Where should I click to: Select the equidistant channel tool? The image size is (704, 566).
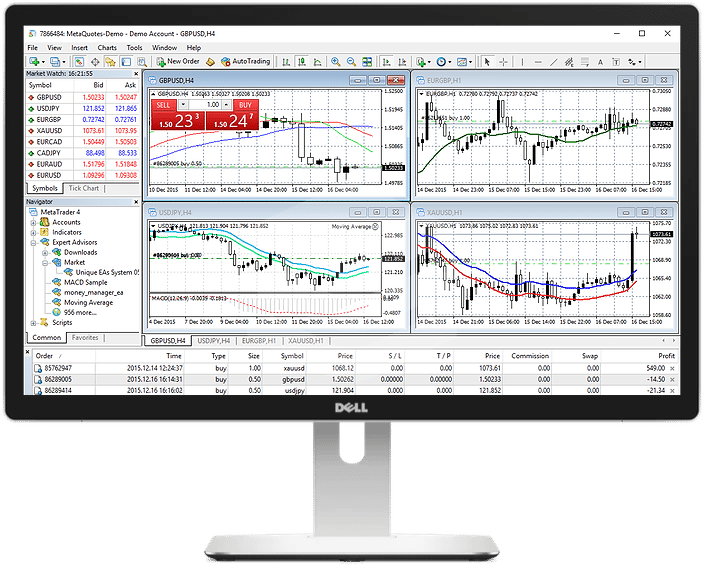[x=569, y=61]
